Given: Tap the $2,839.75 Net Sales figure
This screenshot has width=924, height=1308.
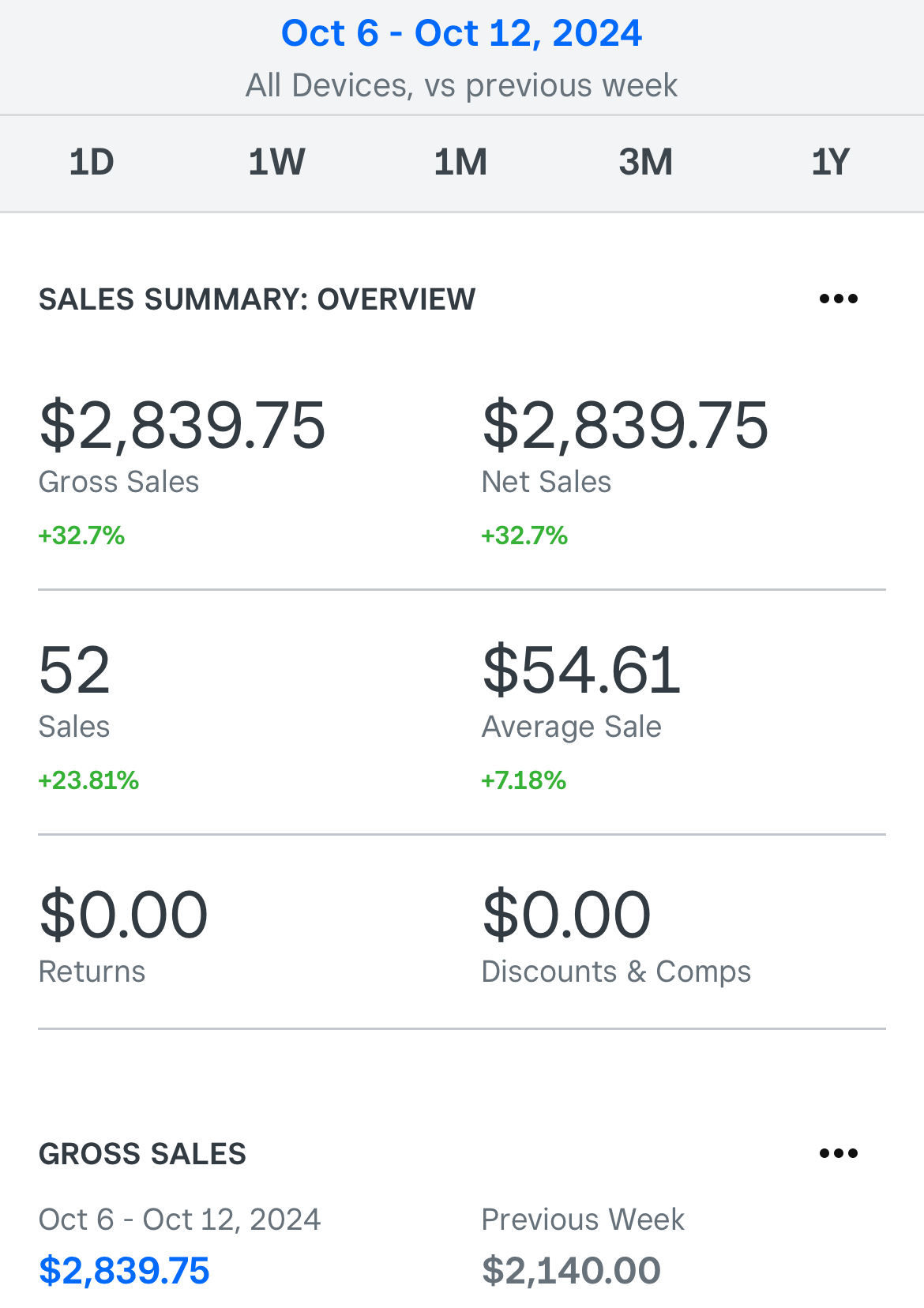Looking at the screenshot, I should [625, 426].
